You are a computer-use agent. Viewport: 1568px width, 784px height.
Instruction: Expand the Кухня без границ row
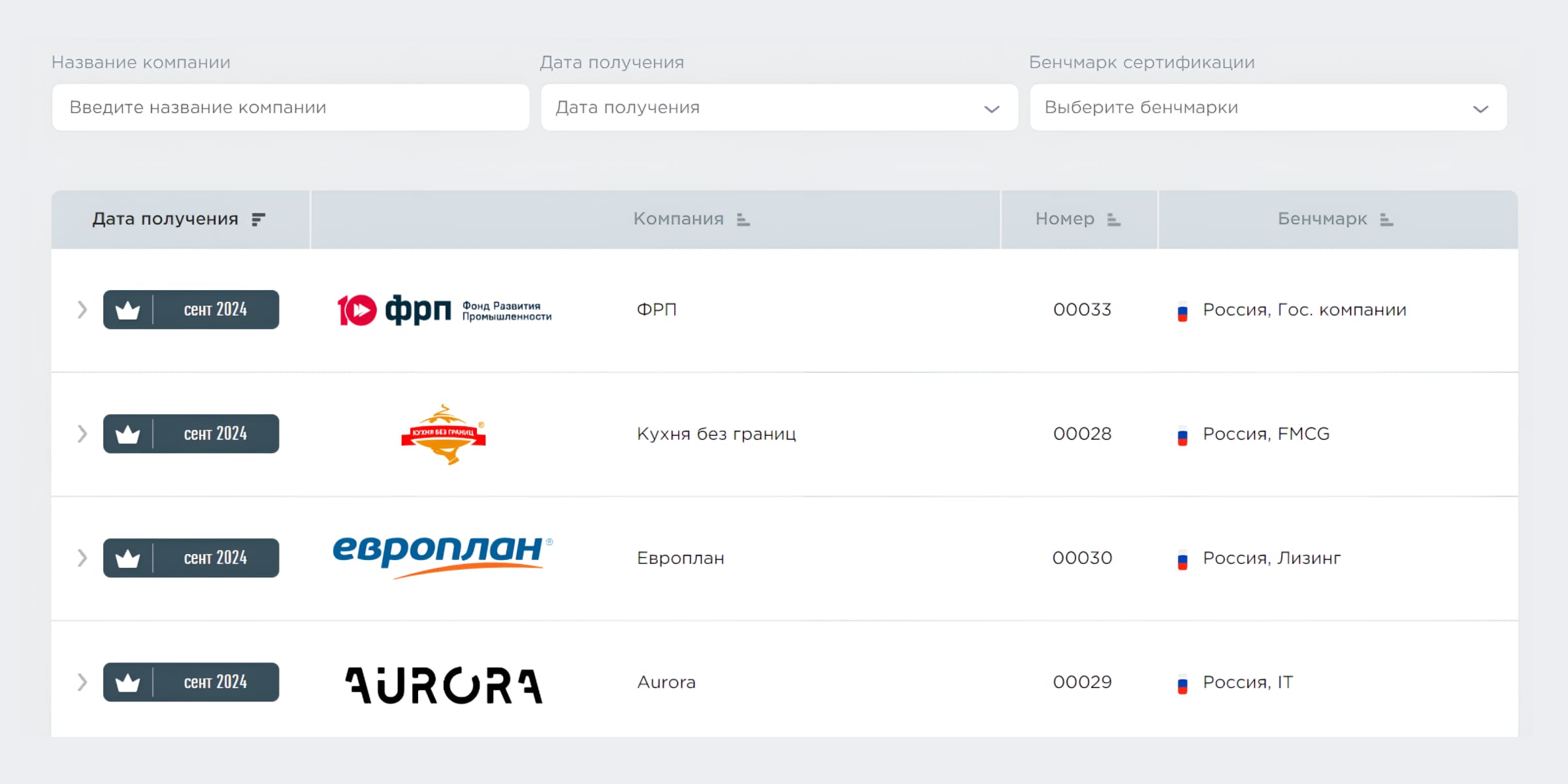pyautogui.click(x=82, y=433)
